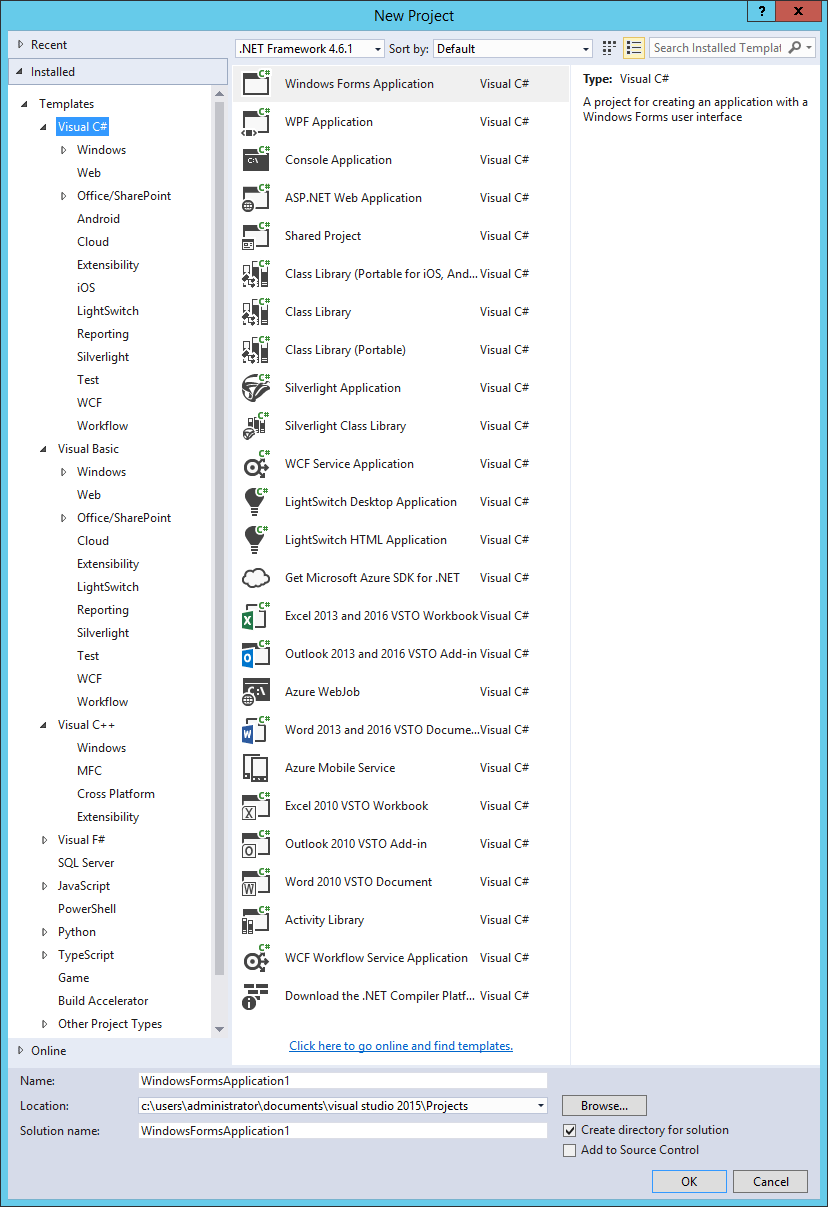Pick the ASP.NET Web Application icon
This screenshot has height=1207, width=828.
[256, 198]
